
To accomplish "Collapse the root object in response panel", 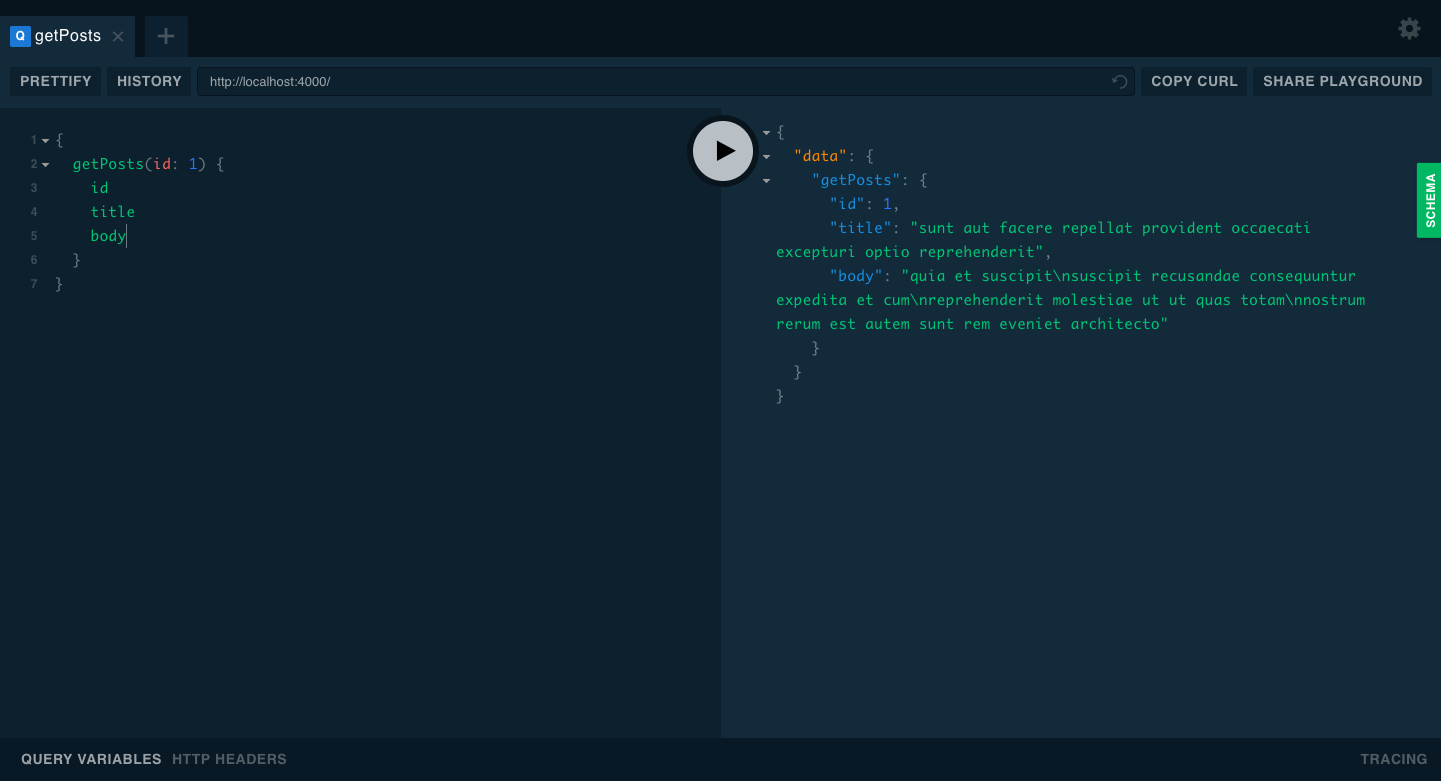I will click(x=766, y=133).
